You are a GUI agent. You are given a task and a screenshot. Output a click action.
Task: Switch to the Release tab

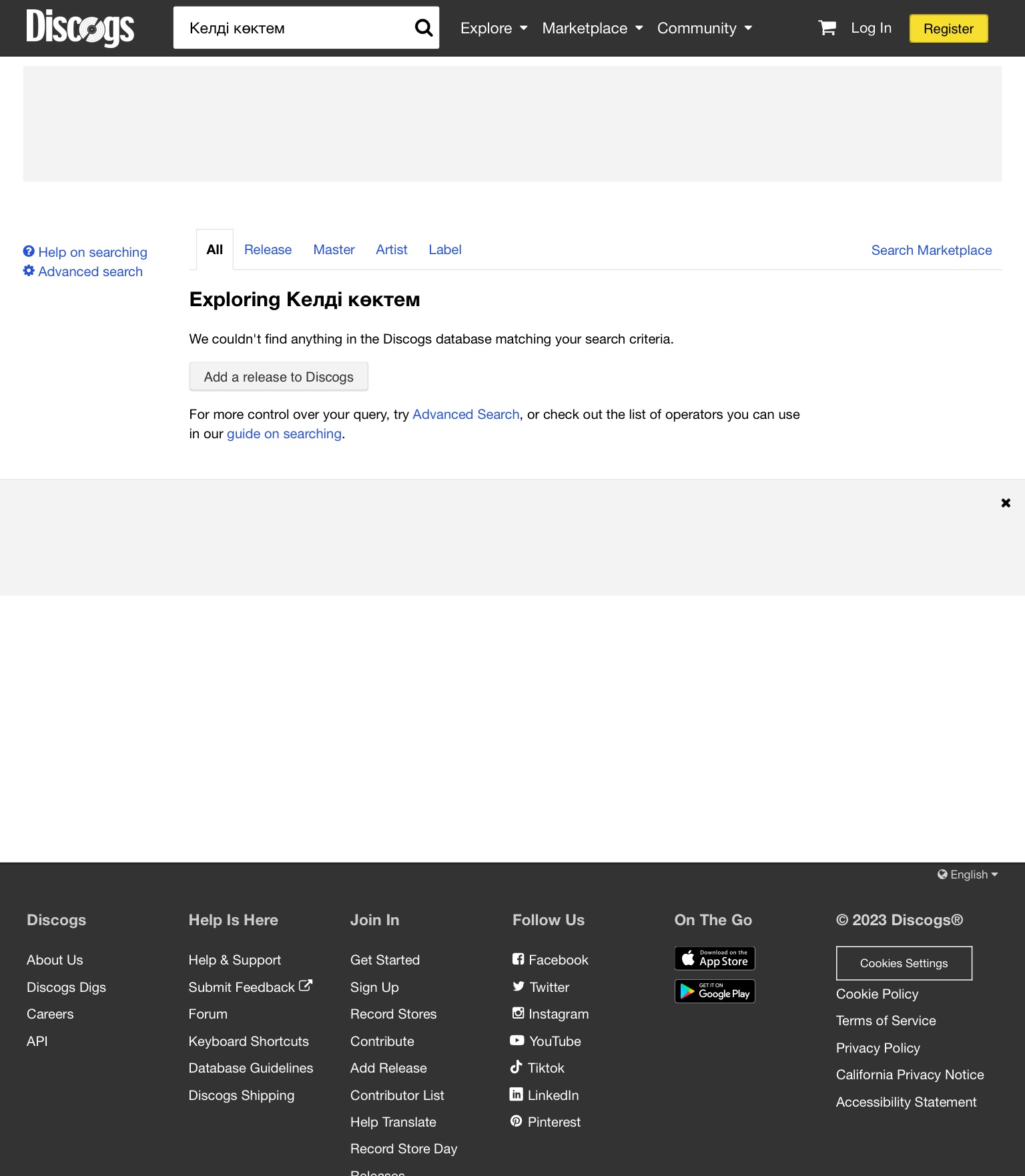(x=268, y=249)
